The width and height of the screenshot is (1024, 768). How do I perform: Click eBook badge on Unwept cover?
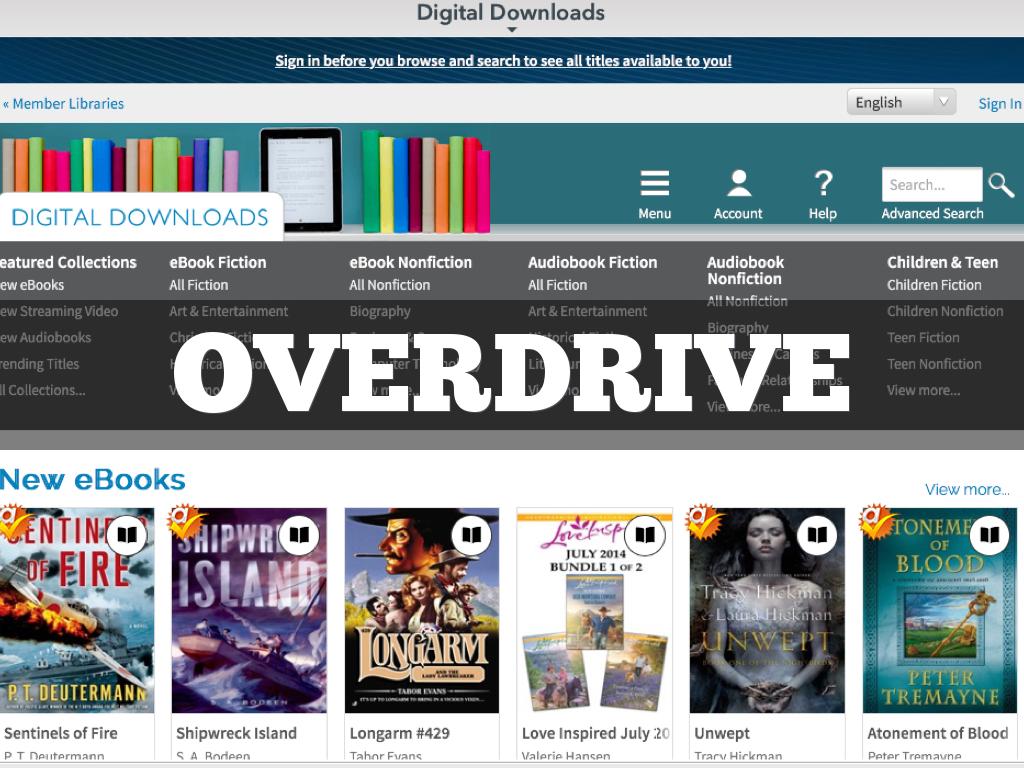coord(817,536)
